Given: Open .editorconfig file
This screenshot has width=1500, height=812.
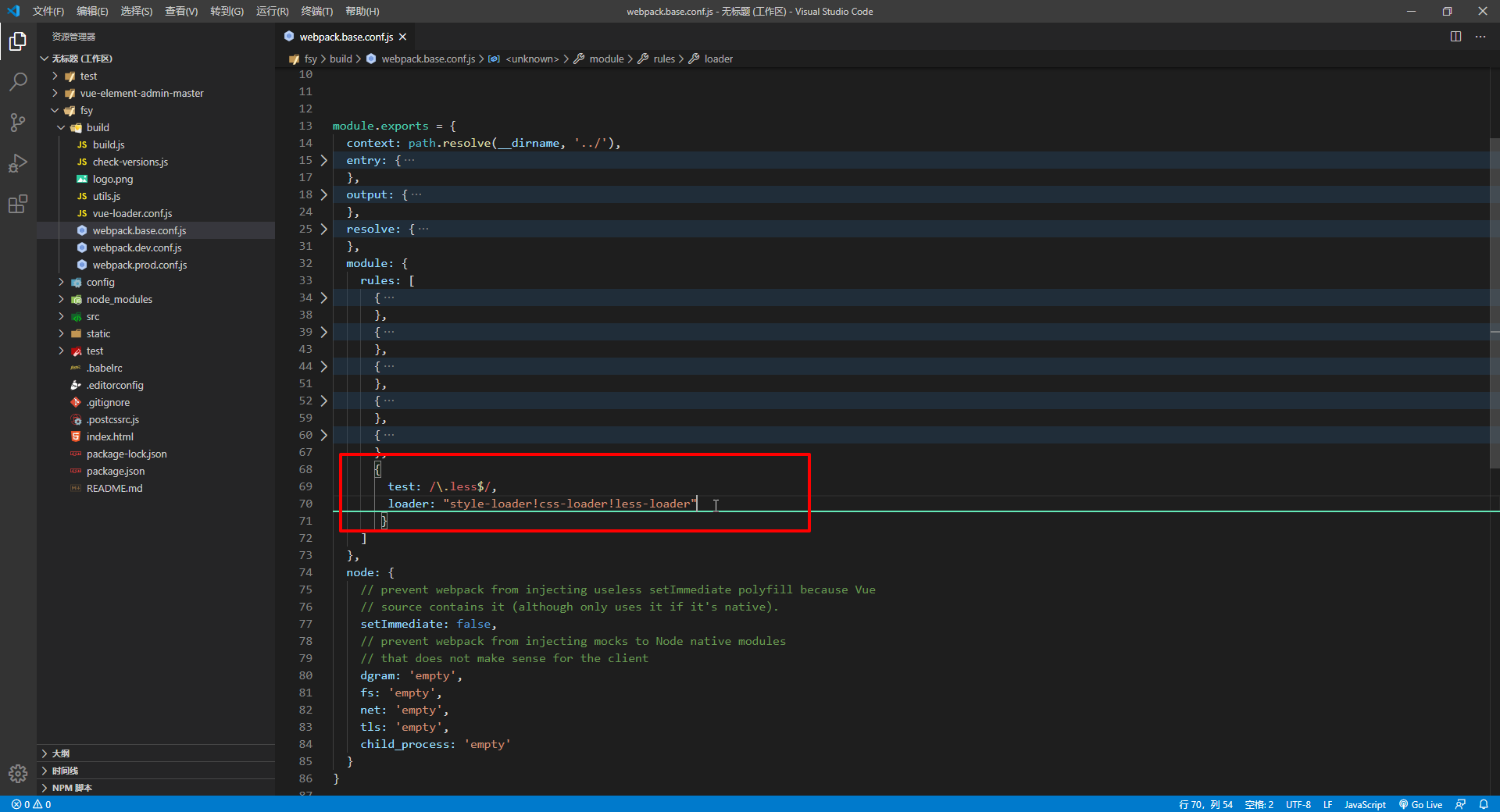Looking at the screenshot, I should click(x=155, y=385).
